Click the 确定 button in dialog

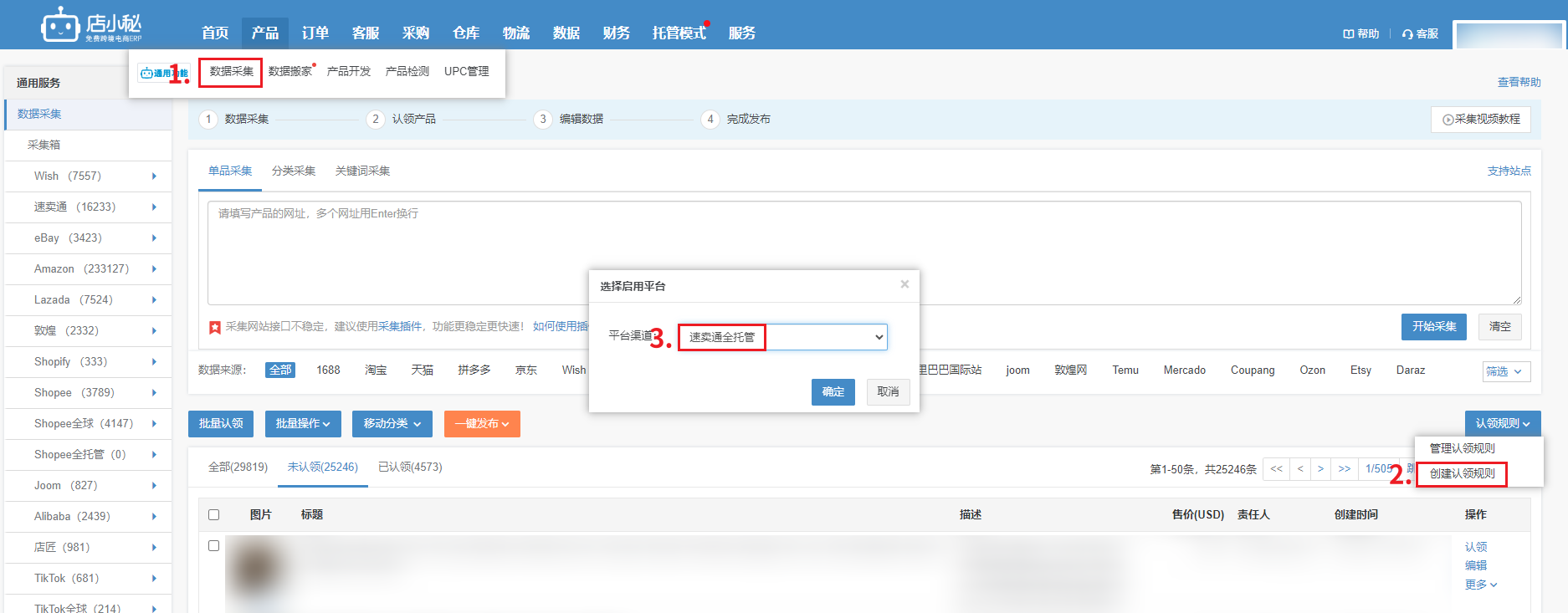(x=833, y=392)
